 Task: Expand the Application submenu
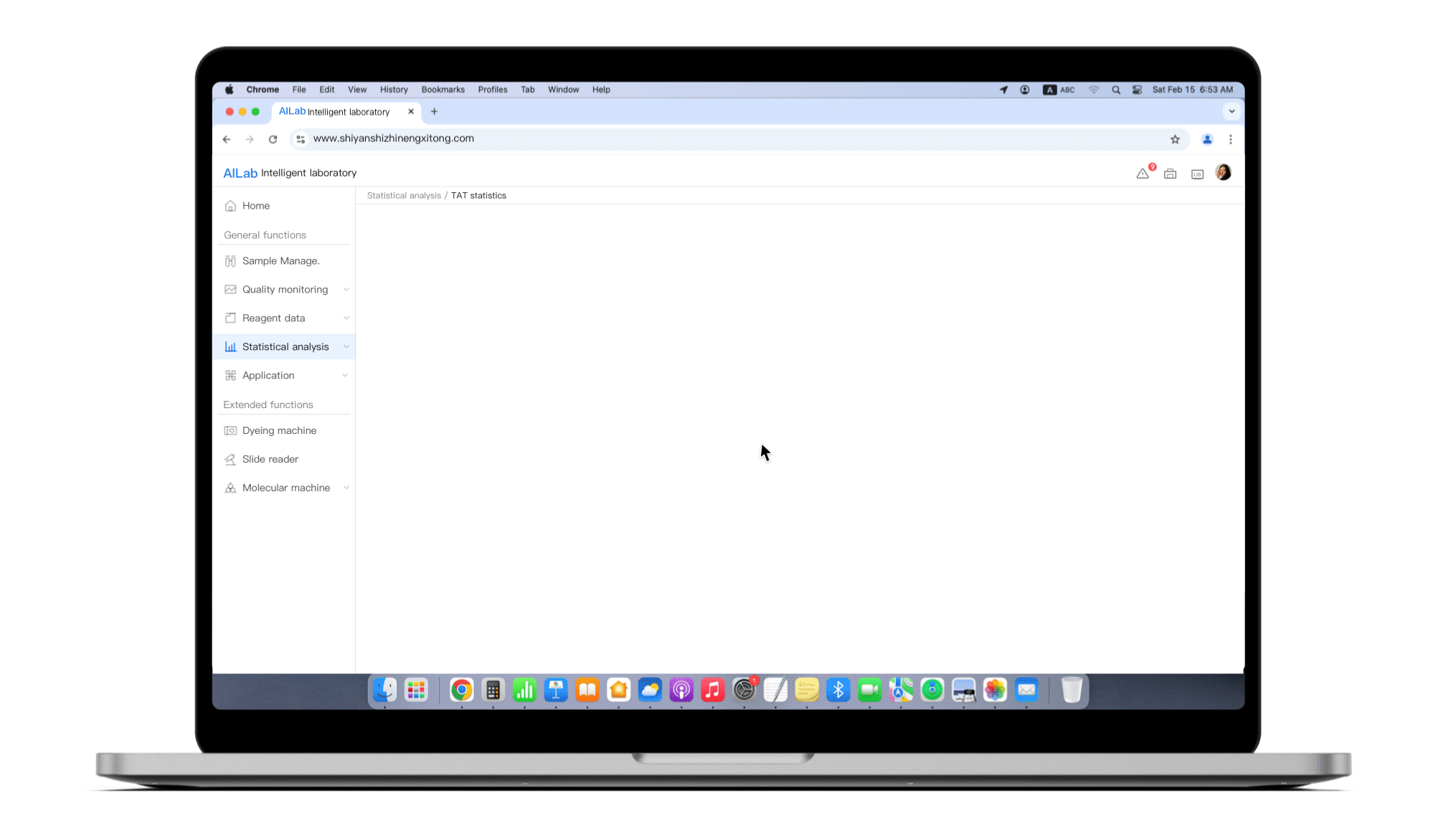point(345,376)
